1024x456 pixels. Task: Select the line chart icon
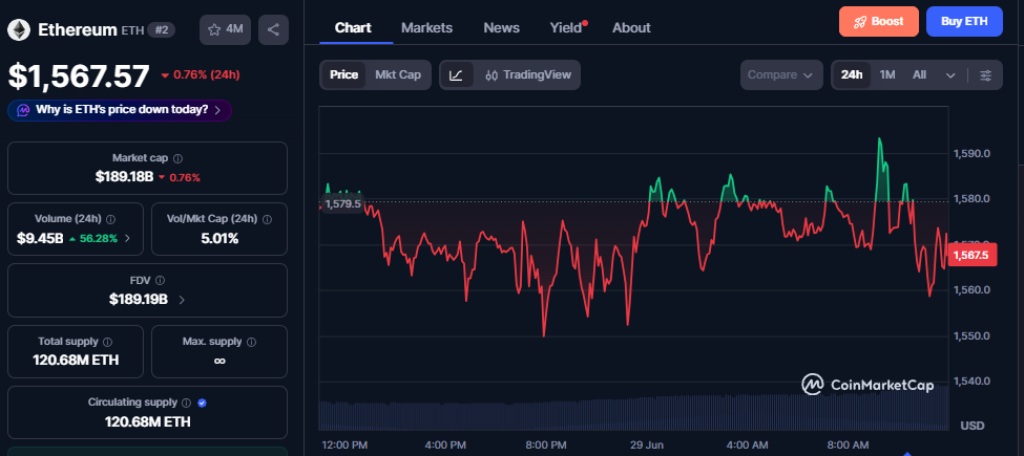[456, 75]
